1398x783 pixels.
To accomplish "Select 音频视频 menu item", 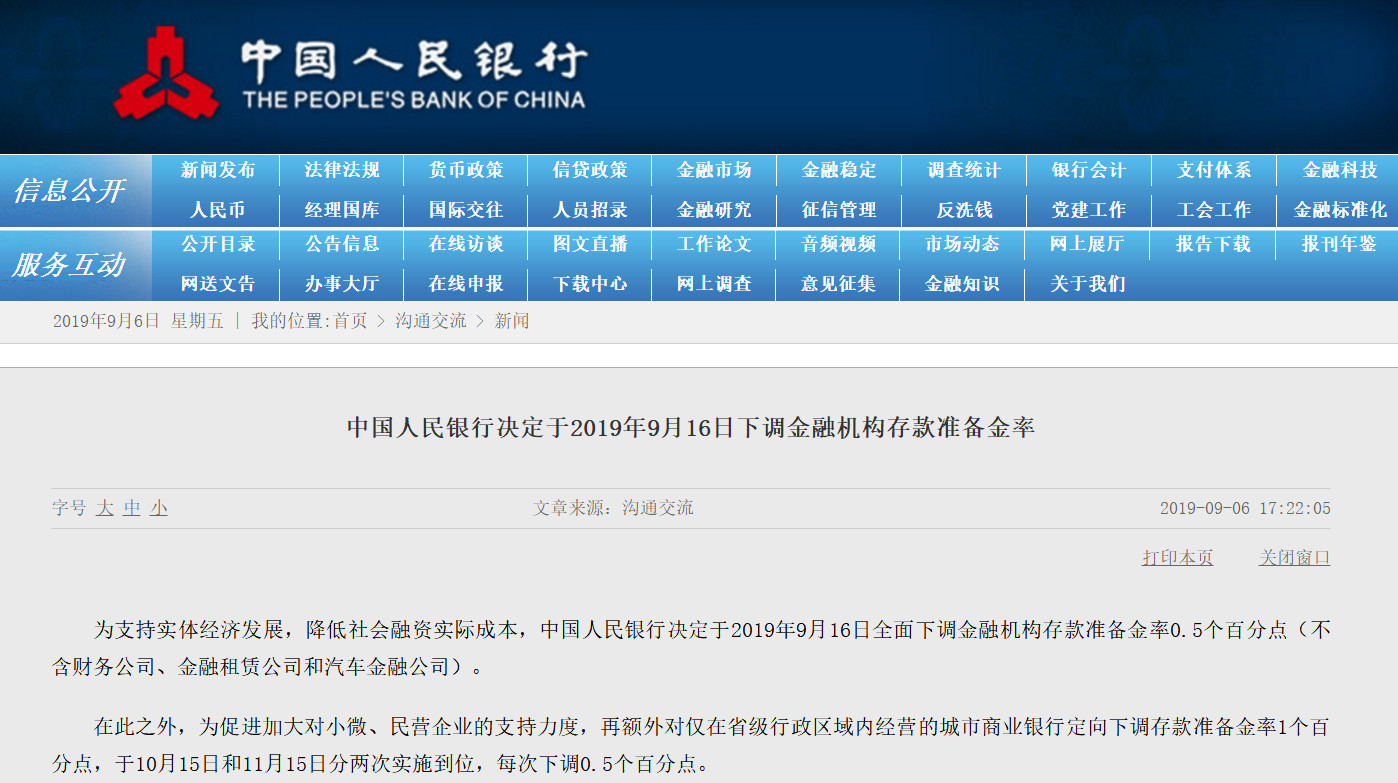I will tap(839, 244).
